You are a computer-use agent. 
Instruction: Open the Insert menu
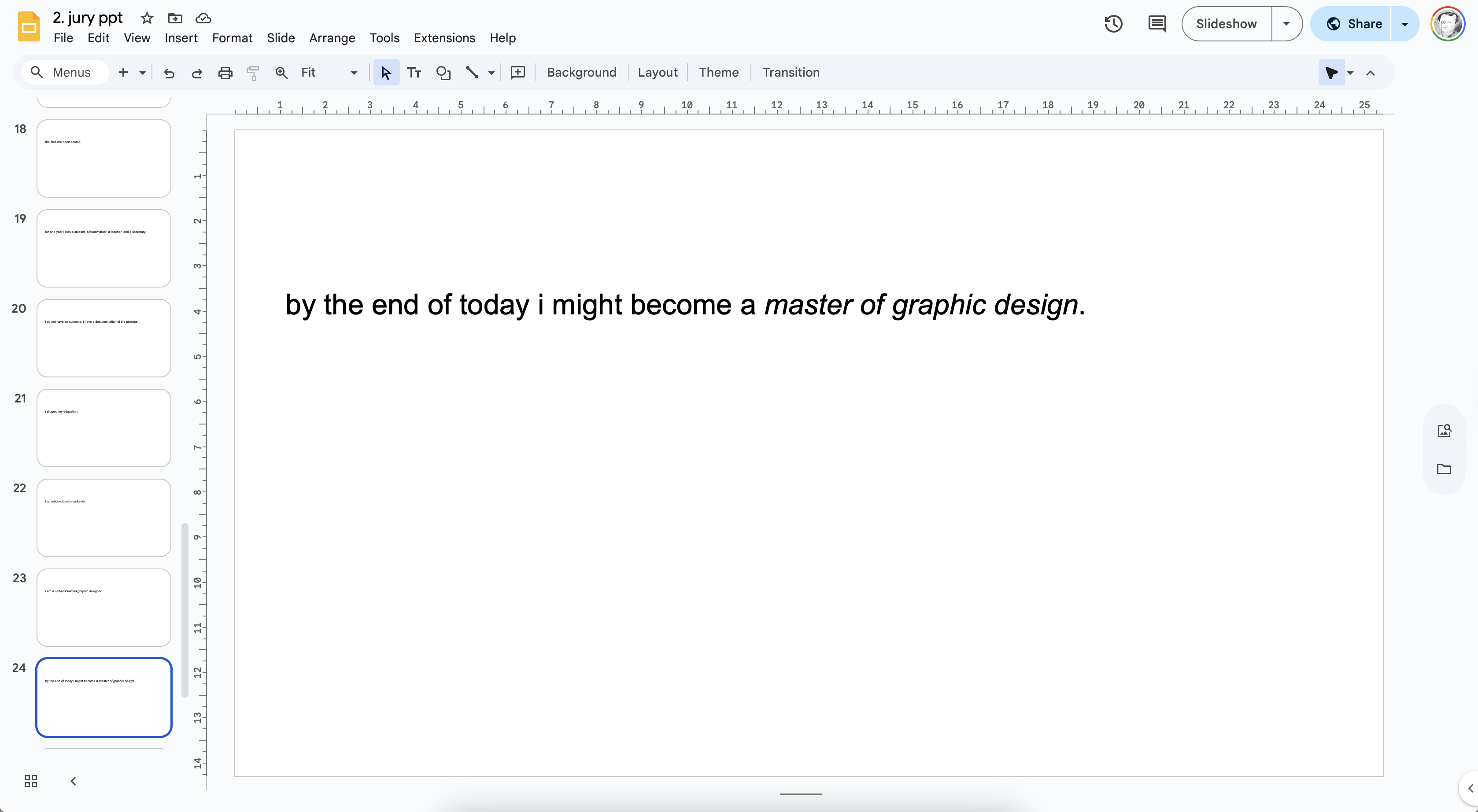[x=181, y=38]
